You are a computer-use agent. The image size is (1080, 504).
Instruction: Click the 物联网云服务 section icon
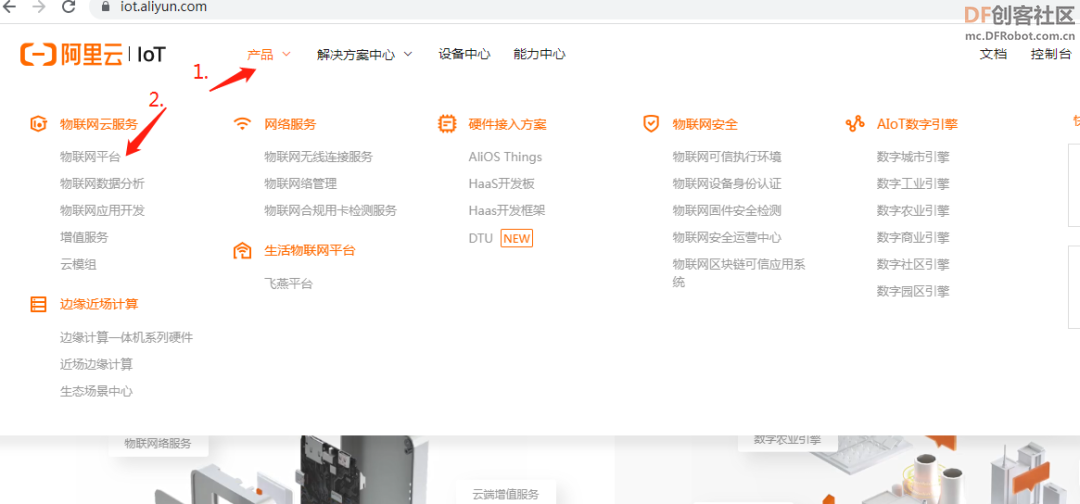(x=39, y=124)
